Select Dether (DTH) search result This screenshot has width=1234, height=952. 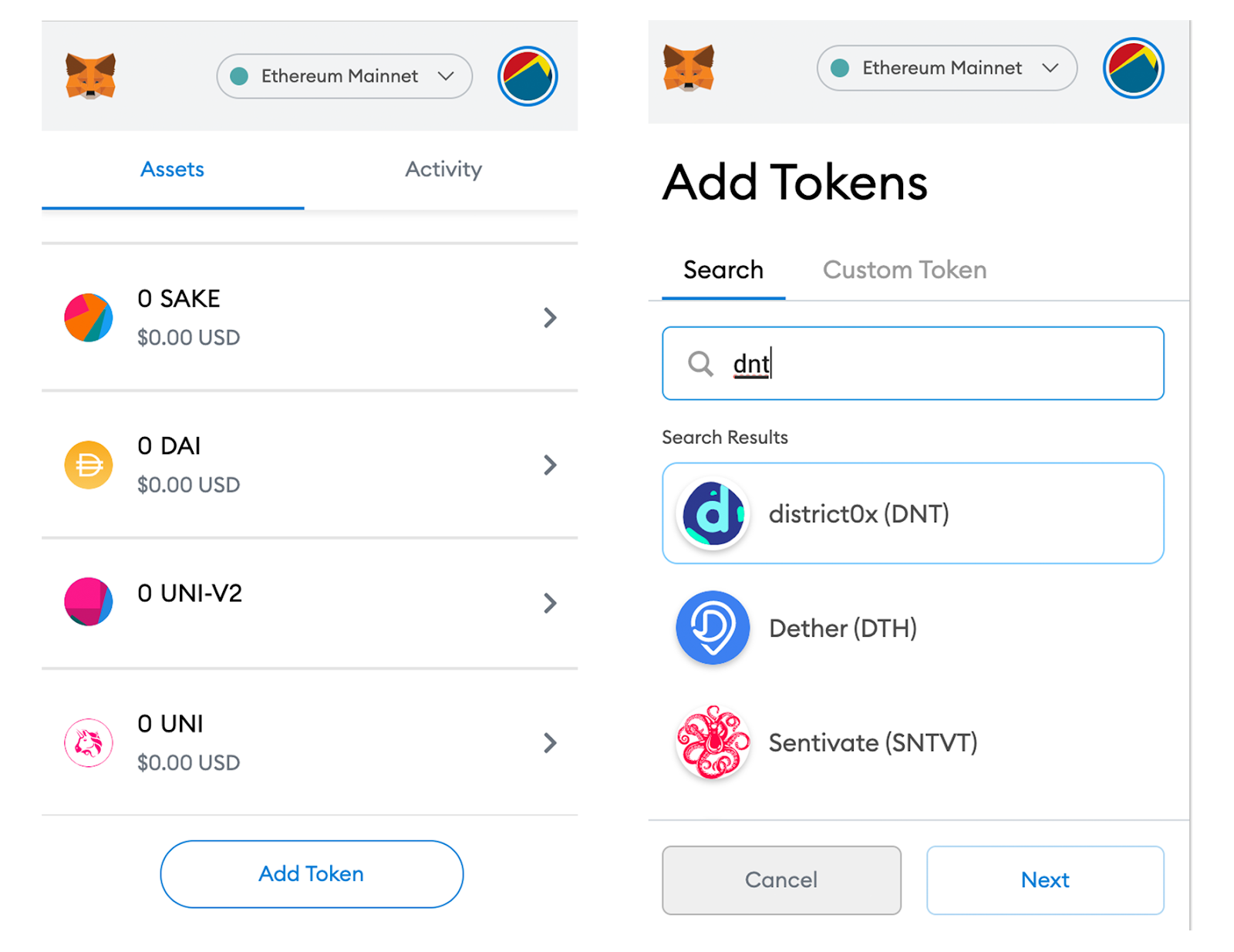913,627
